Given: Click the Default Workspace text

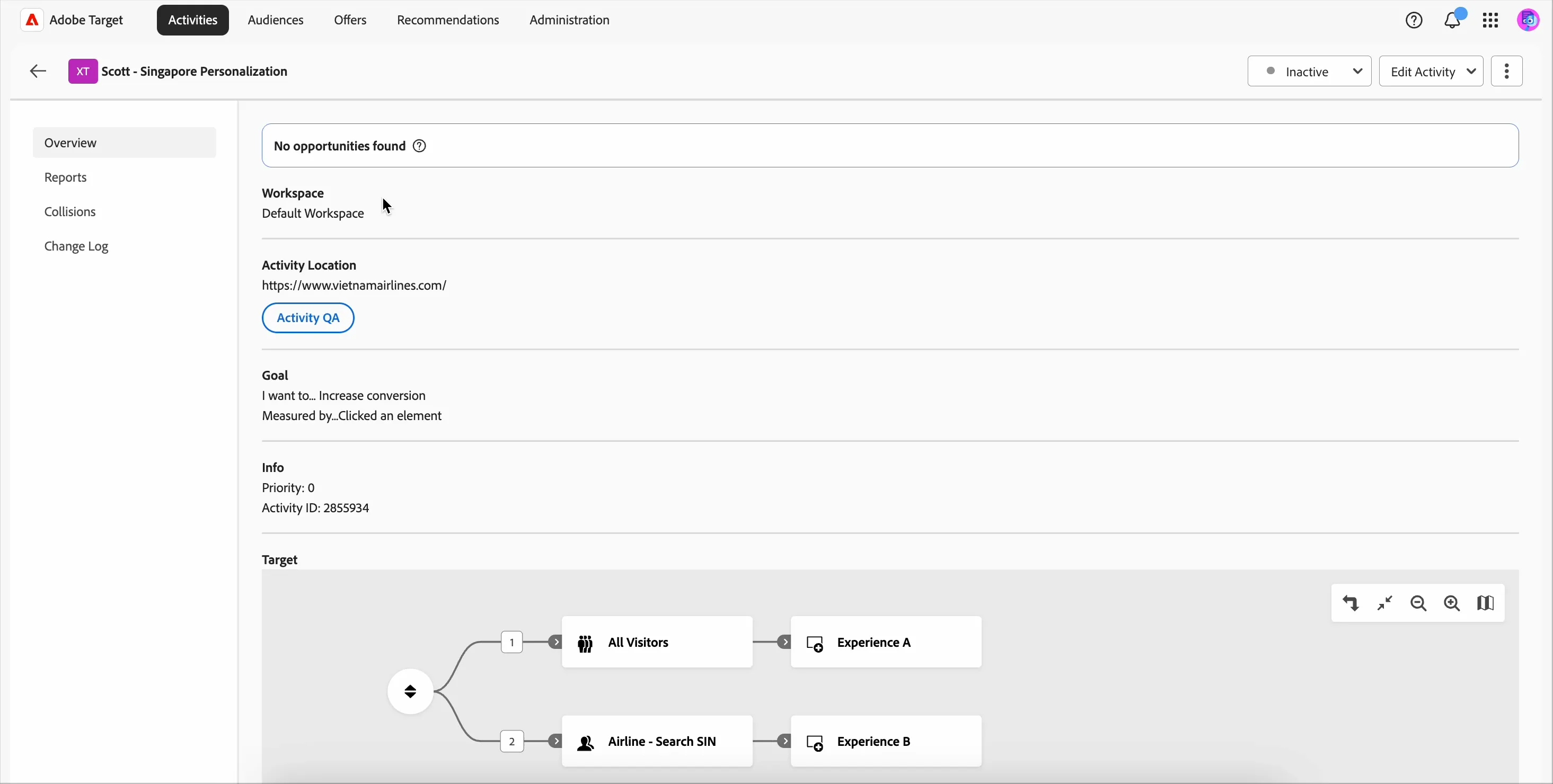Looking at the screenshot, I should tap(313, 213).
